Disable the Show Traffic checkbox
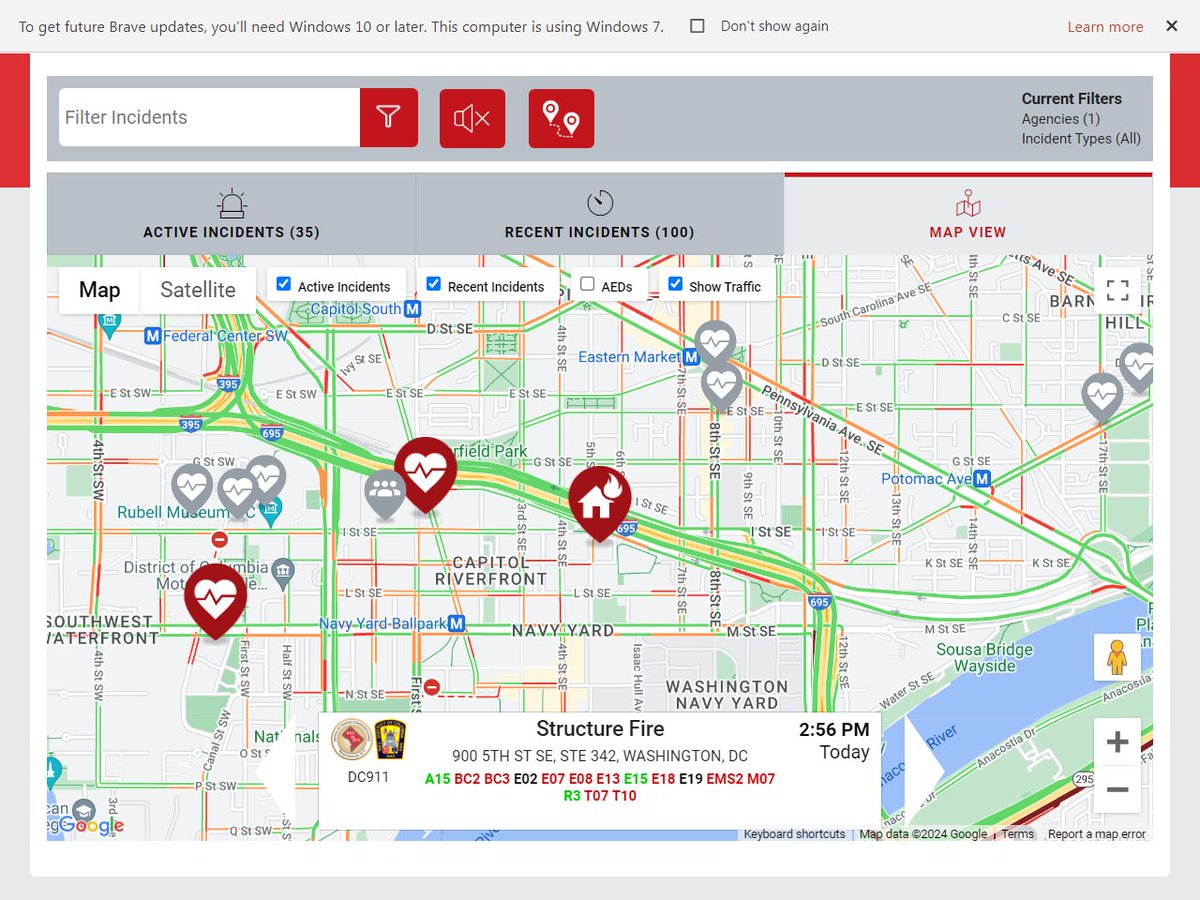Viewport: 1200px width, 900px height. (675, 285)
